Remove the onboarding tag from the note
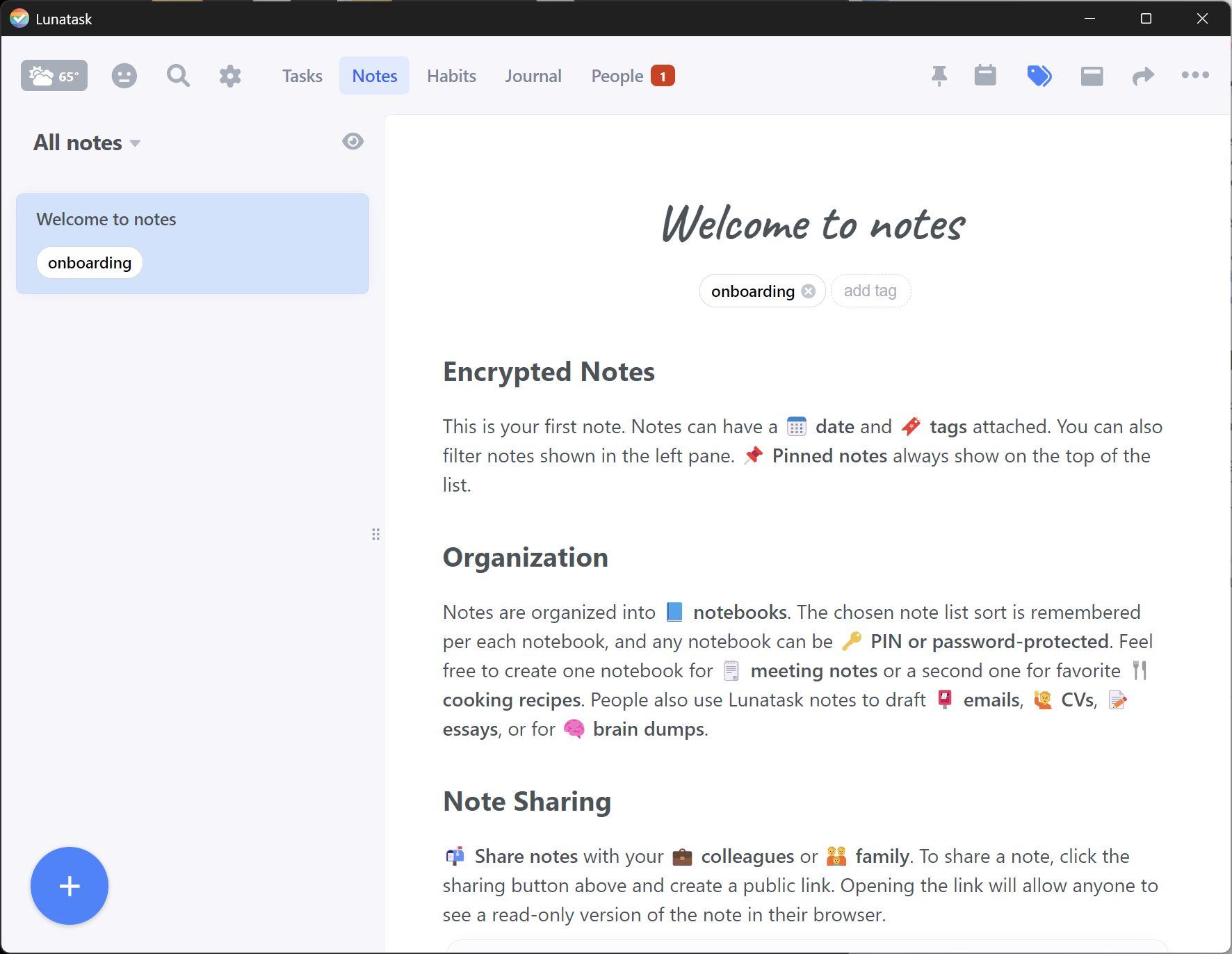Viewport: 1232px width, 954px height. tap(809, 291)
